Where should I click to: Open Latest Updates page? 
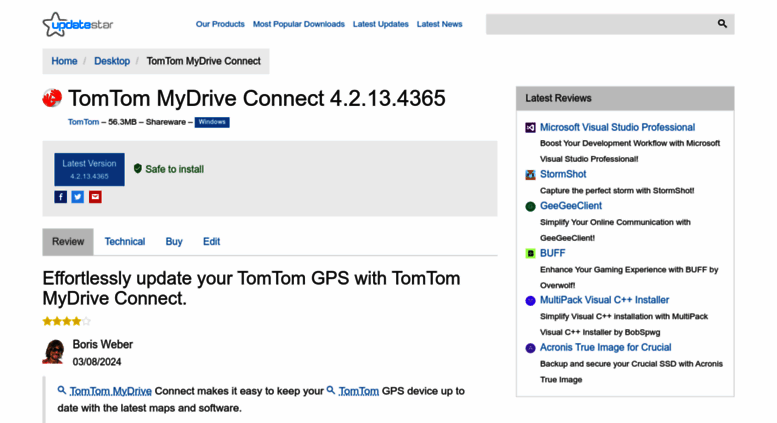point(381,24)
